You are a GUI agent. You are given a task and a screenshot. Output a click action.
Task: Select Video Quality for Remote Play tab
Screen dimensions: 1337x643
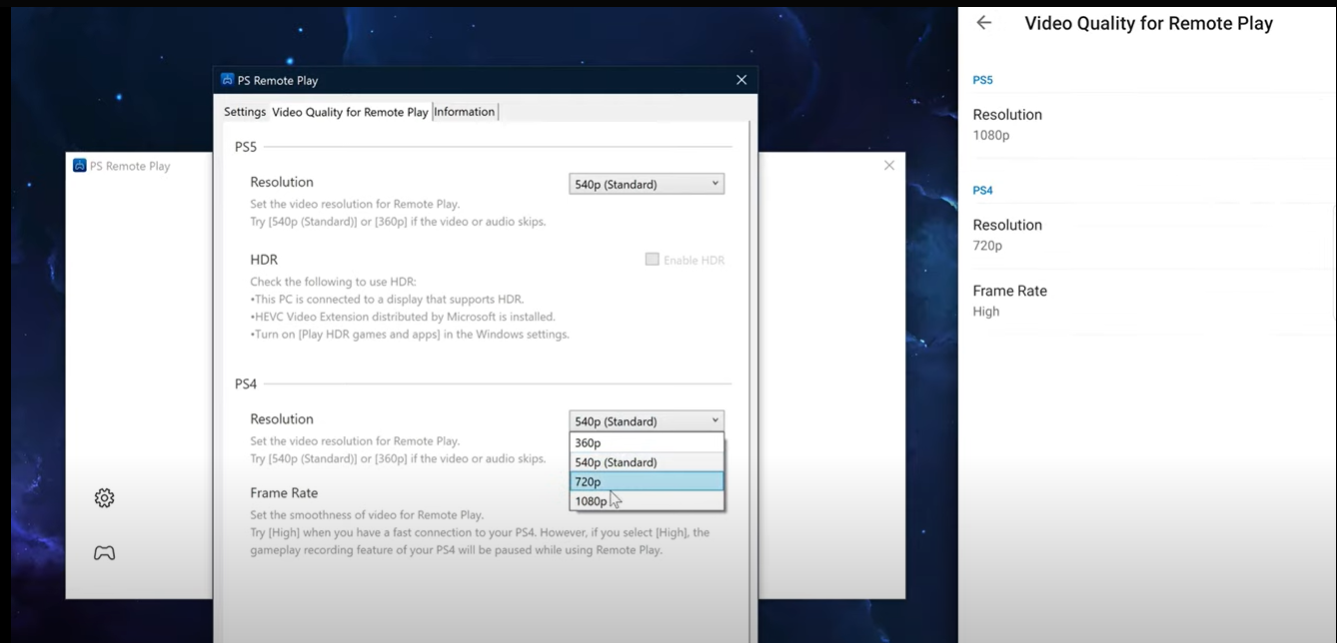click(x=350, y=112)
